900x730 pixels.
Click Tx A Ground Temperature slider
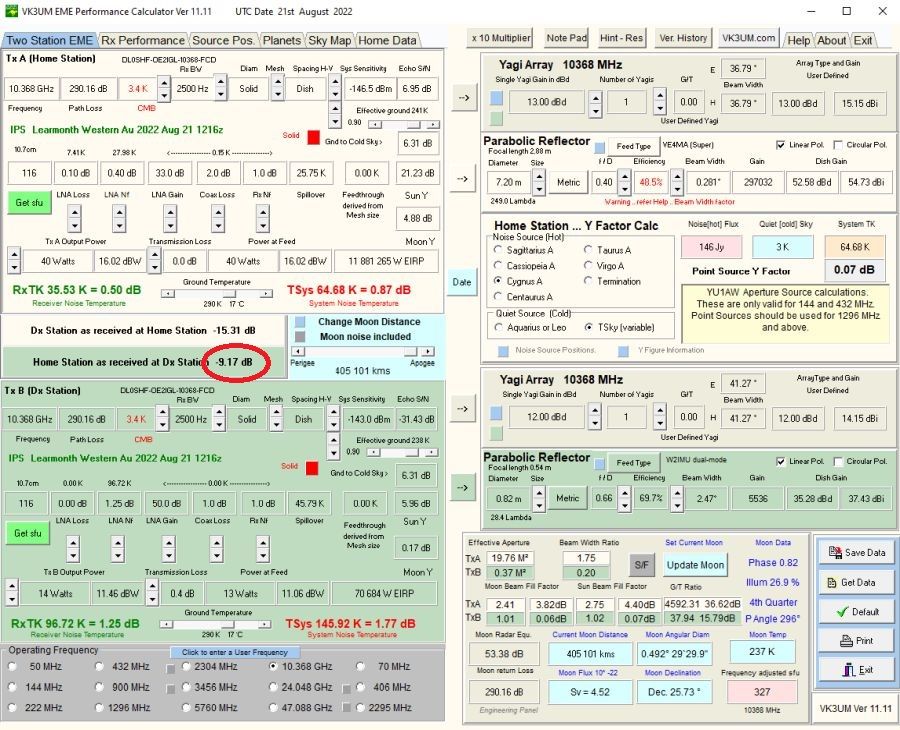point(216,293)
